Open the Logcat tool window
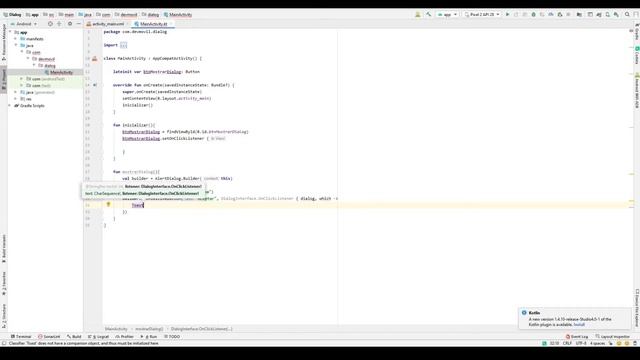 (98, 337)
